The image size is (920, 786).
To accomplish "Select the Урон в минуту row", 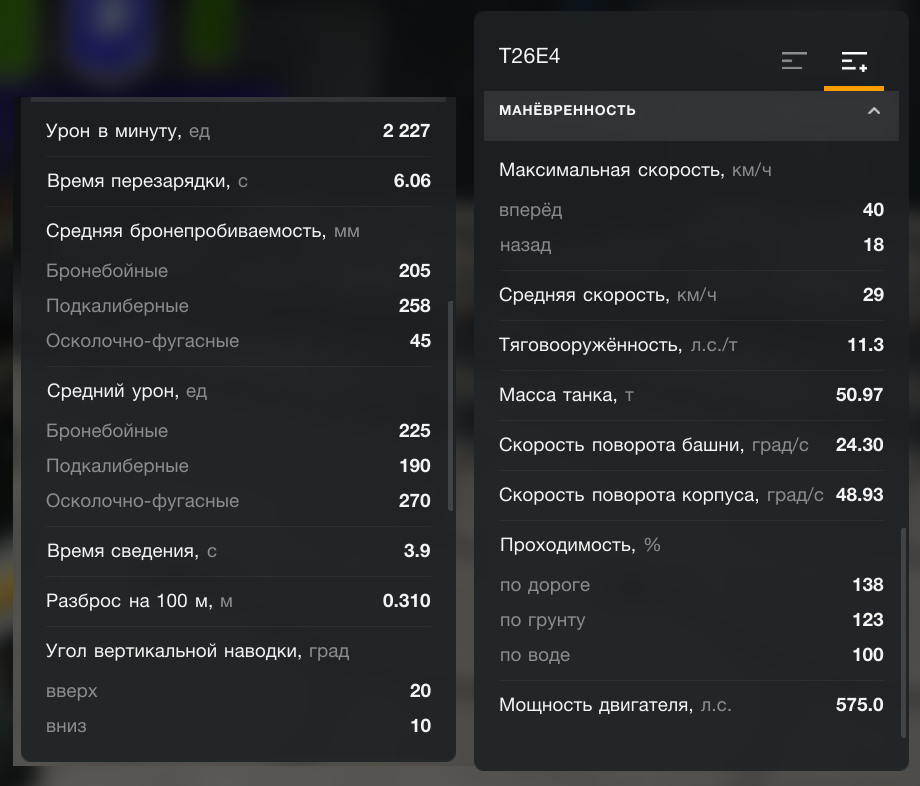I will tap(238, 131).
